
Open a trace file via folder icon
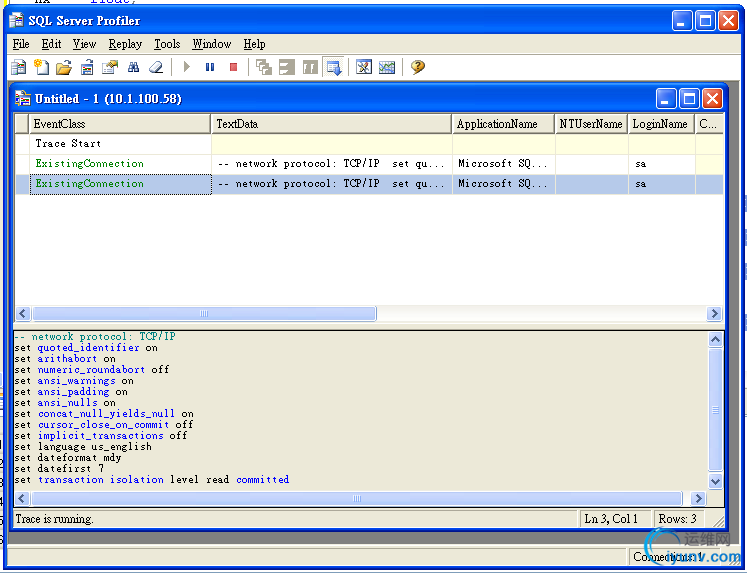[x=64, y=67]
